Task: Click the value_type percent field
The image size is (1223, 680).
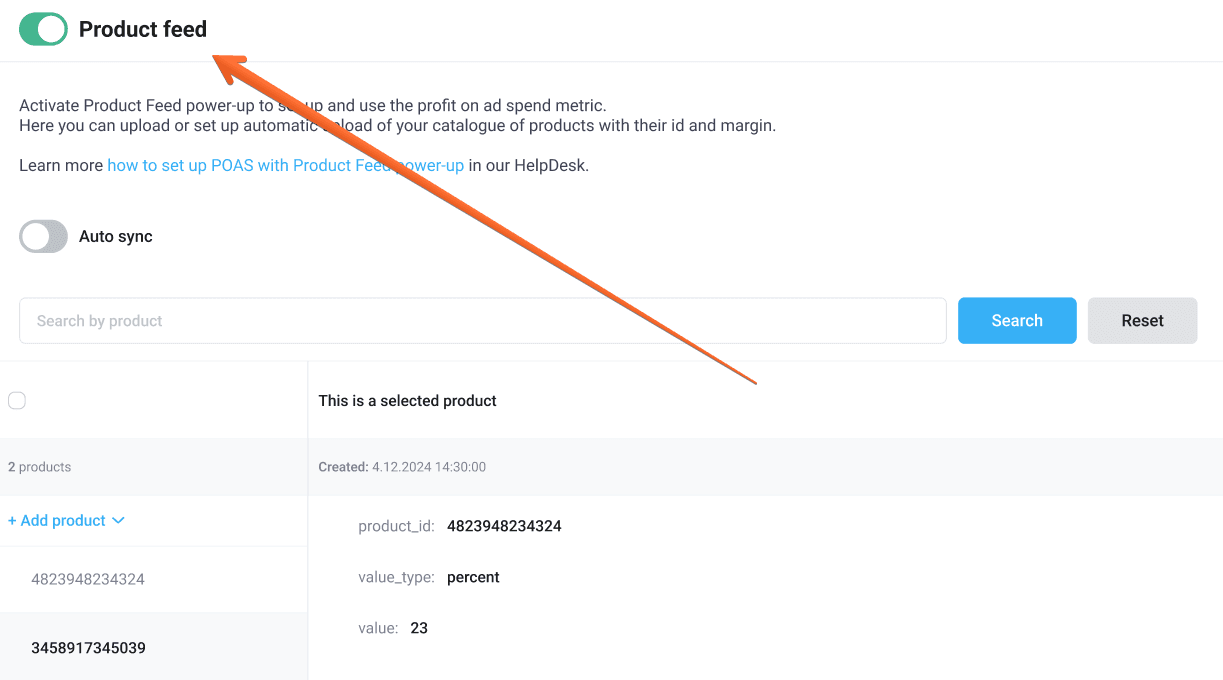Action: [473, 577]
